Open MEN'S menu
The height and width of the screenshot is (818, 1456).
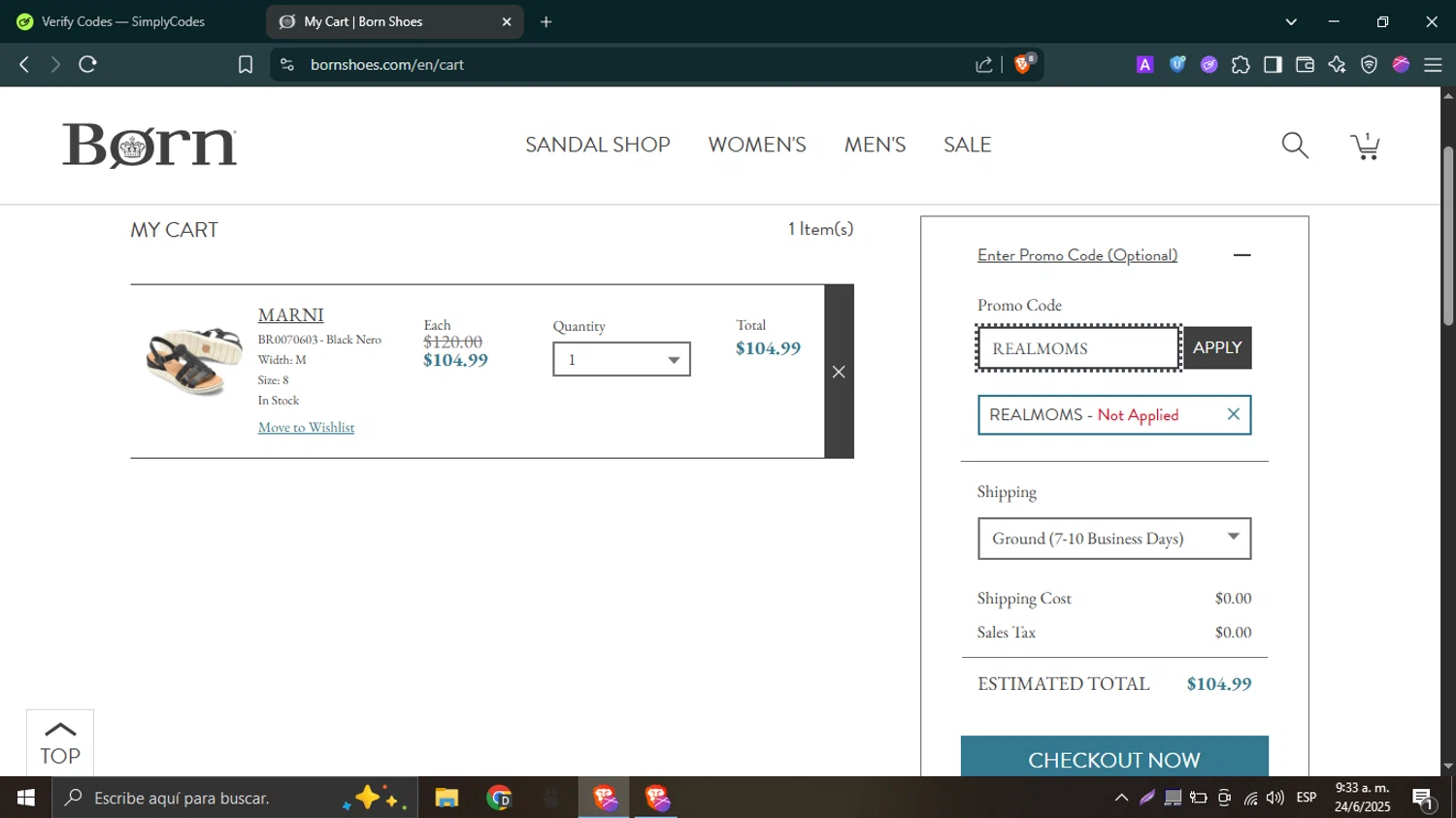pyautogui.click(x=875, y=145)
